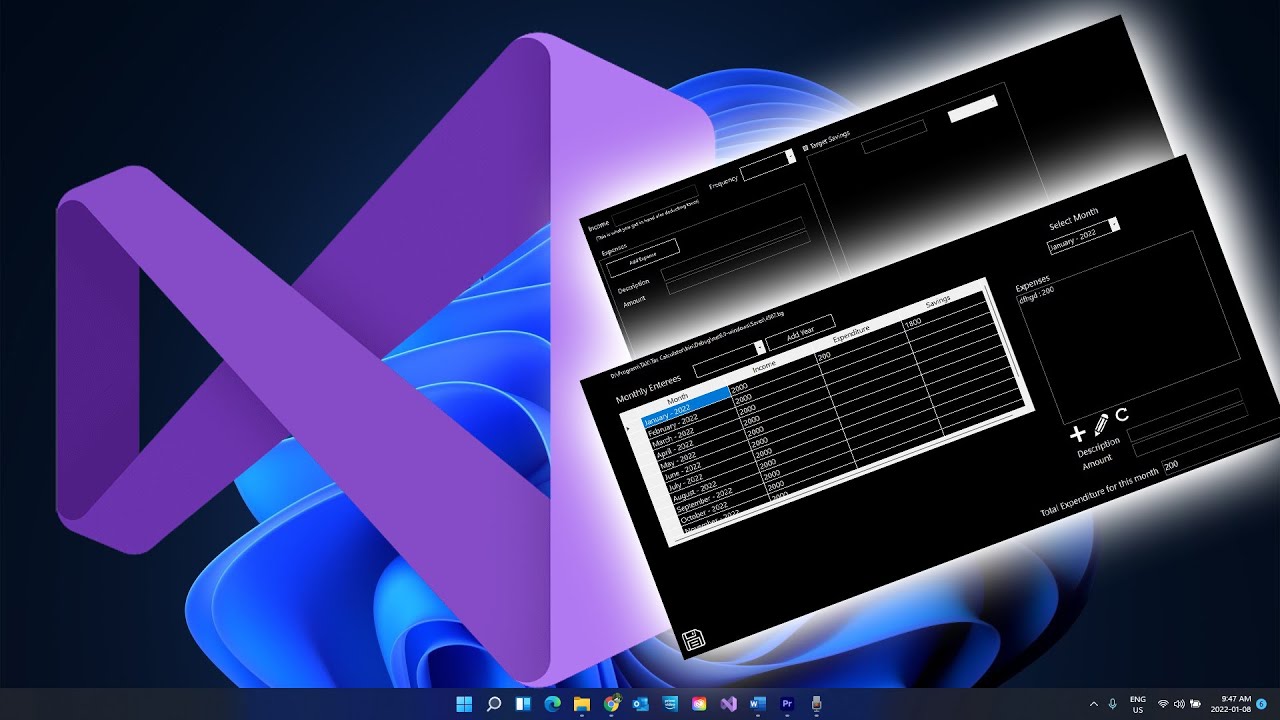Click the pencil edit-expense icon
Viewport: 1280px width, 720px height.
1101,424
